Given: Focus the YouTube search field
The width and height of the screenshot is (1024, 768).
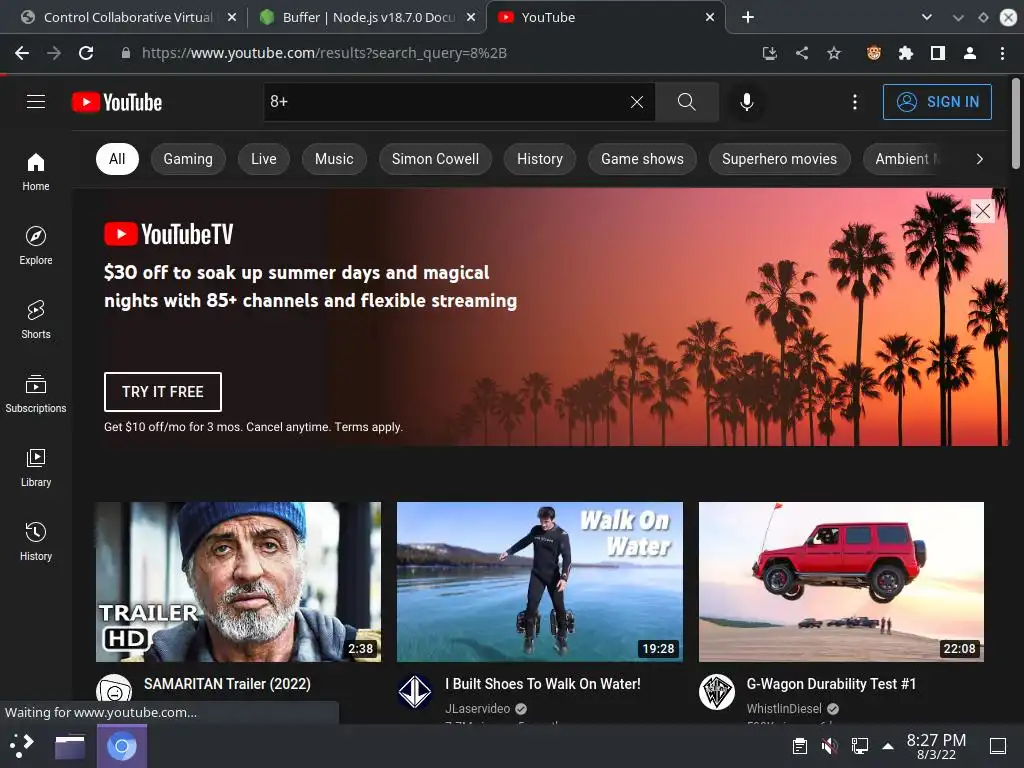Looking at the screenshot, I should click(445, 102).
